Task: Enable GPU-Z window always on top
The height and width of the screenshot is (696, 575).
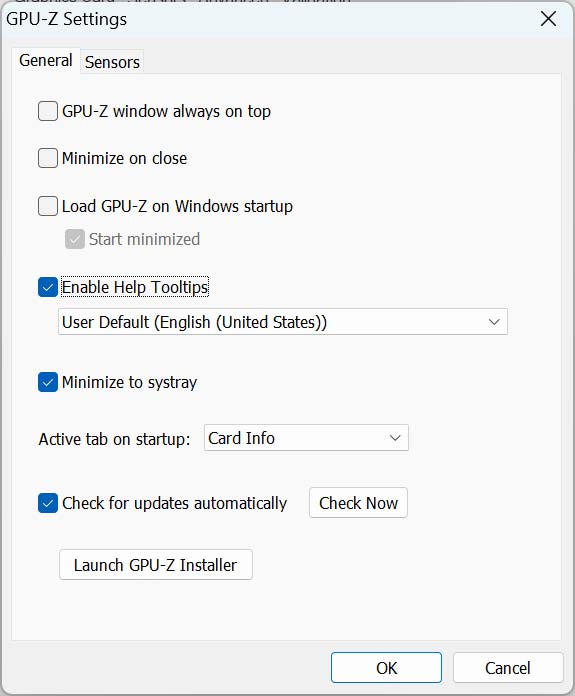Action: (48, 111)
